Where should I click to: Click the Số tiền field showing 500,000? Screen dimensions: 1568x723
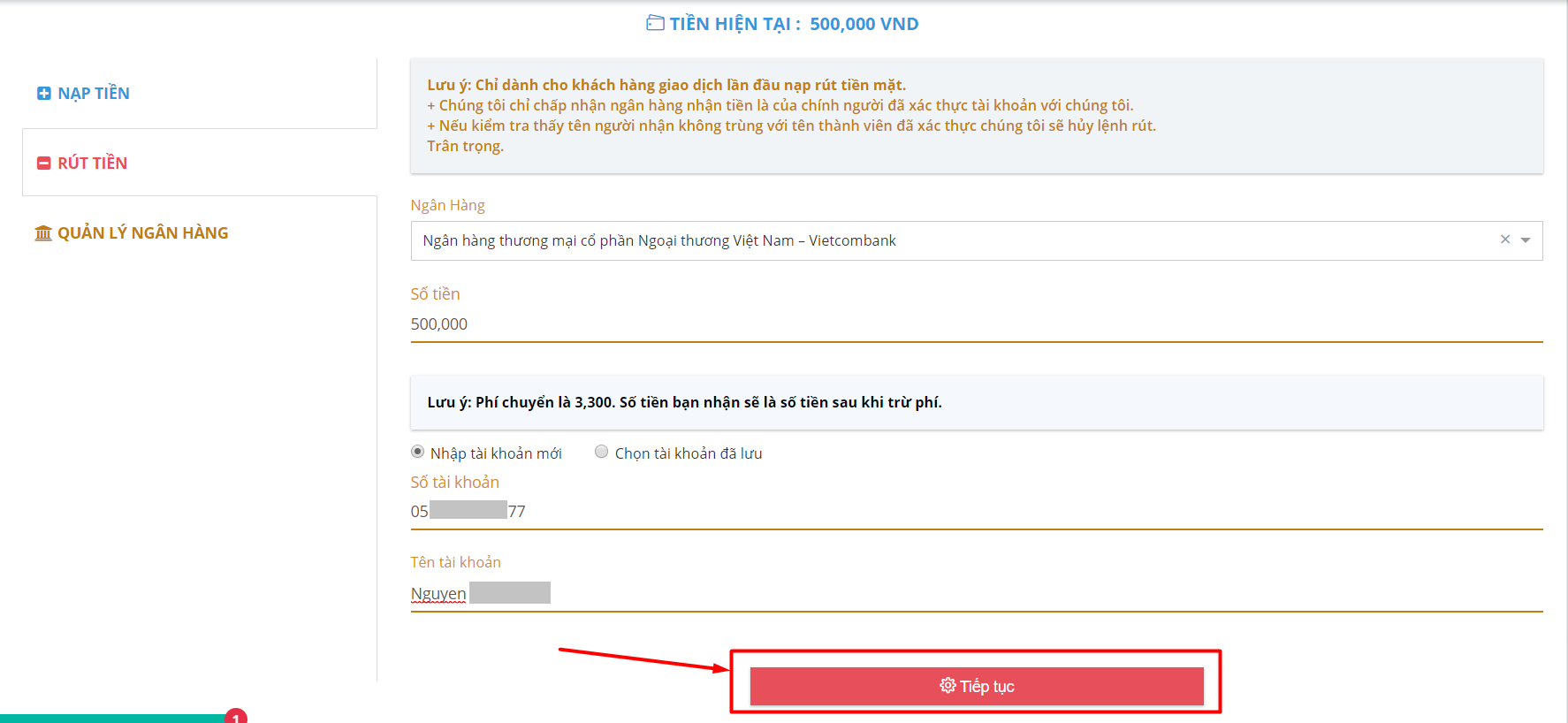pyautogui.click(x=977, y=324)
